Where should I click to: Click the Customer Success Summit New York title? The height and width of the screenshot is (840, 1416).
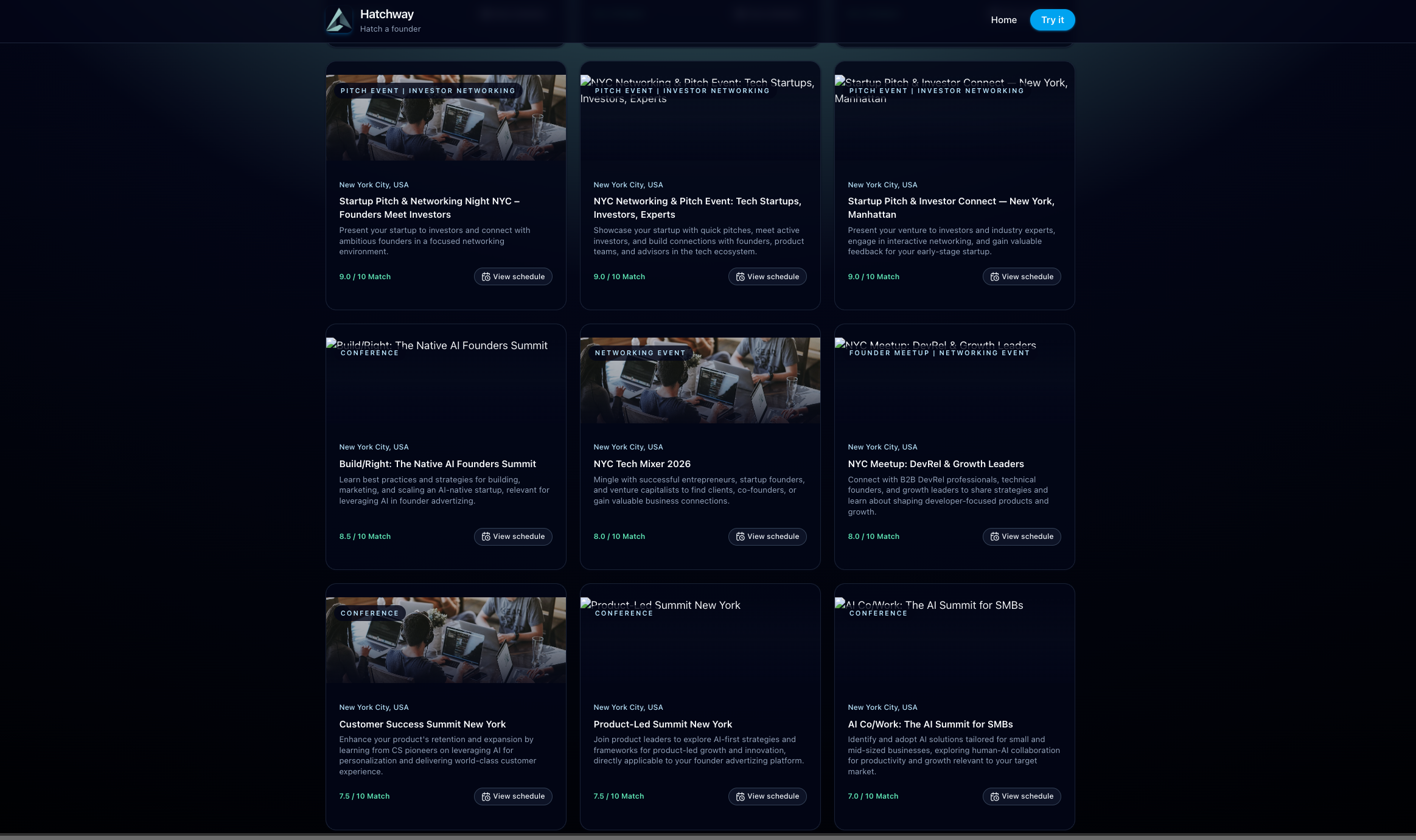tap(422, 724)
